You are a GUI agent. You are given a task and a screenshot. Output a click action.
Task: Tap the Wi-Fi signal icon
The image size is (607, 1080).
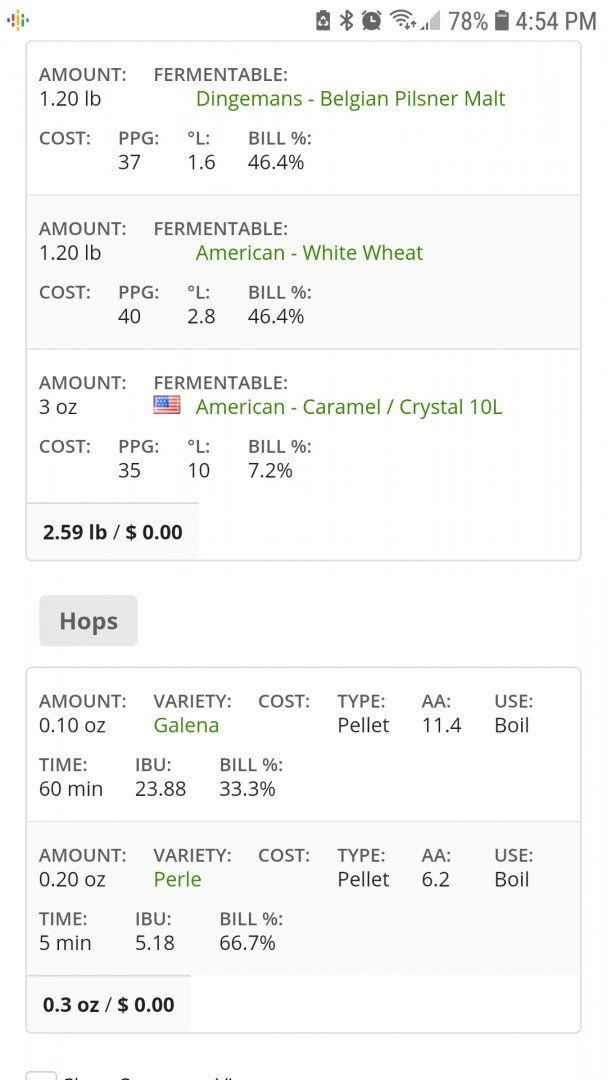tap(403, 21)
